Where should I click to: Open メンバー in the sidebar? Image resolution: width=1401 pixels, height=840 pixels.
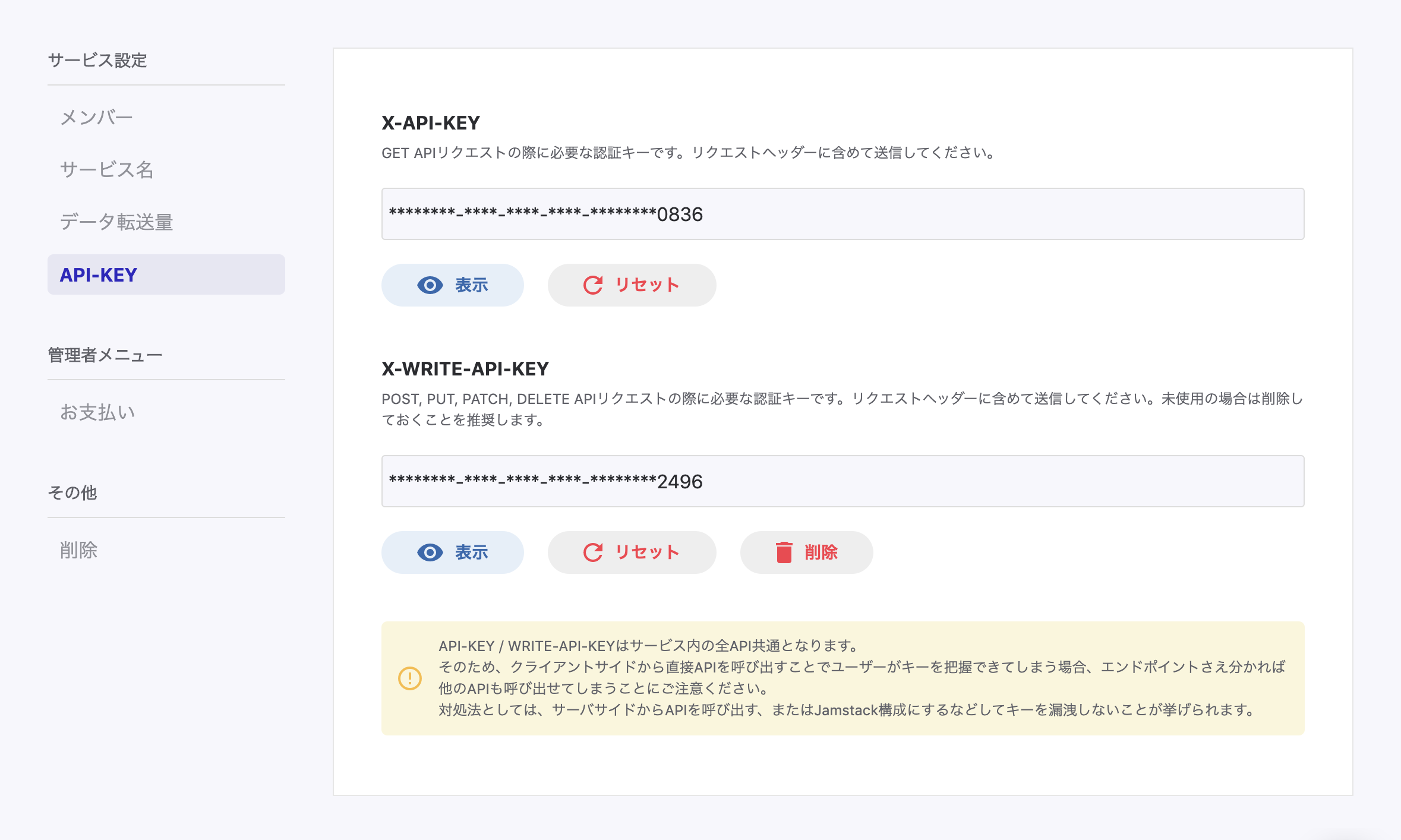96,118
